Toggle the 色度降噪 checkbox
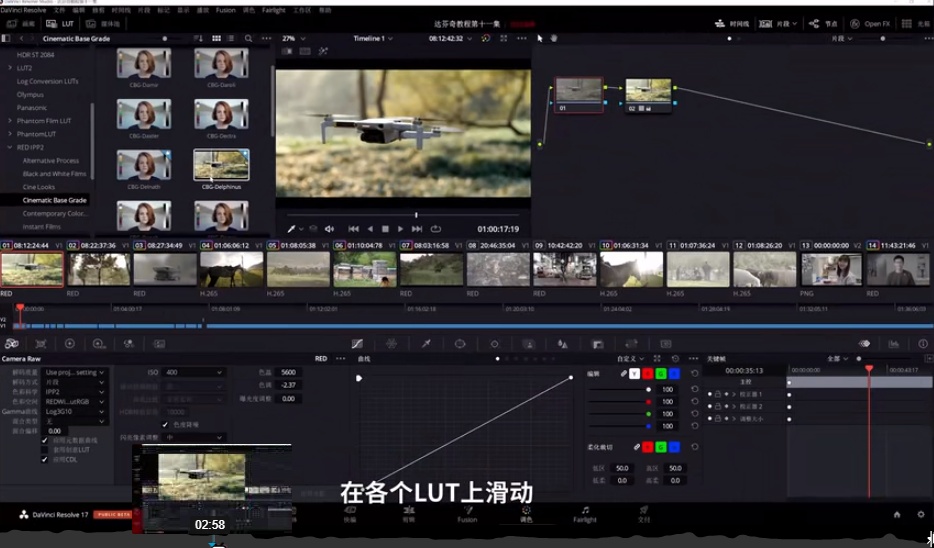This screenshot has height=548, width=934. pyautogui.click(x=165, y=425)
